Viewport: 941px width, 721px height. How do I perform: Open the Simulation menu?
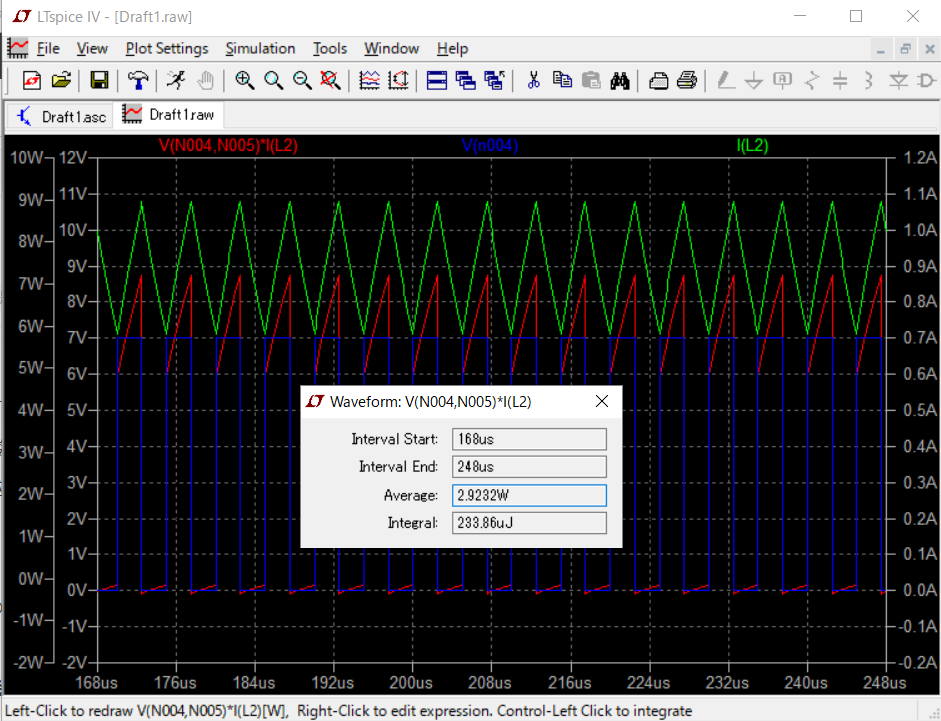pyautogui.click(x=260, y=49)
